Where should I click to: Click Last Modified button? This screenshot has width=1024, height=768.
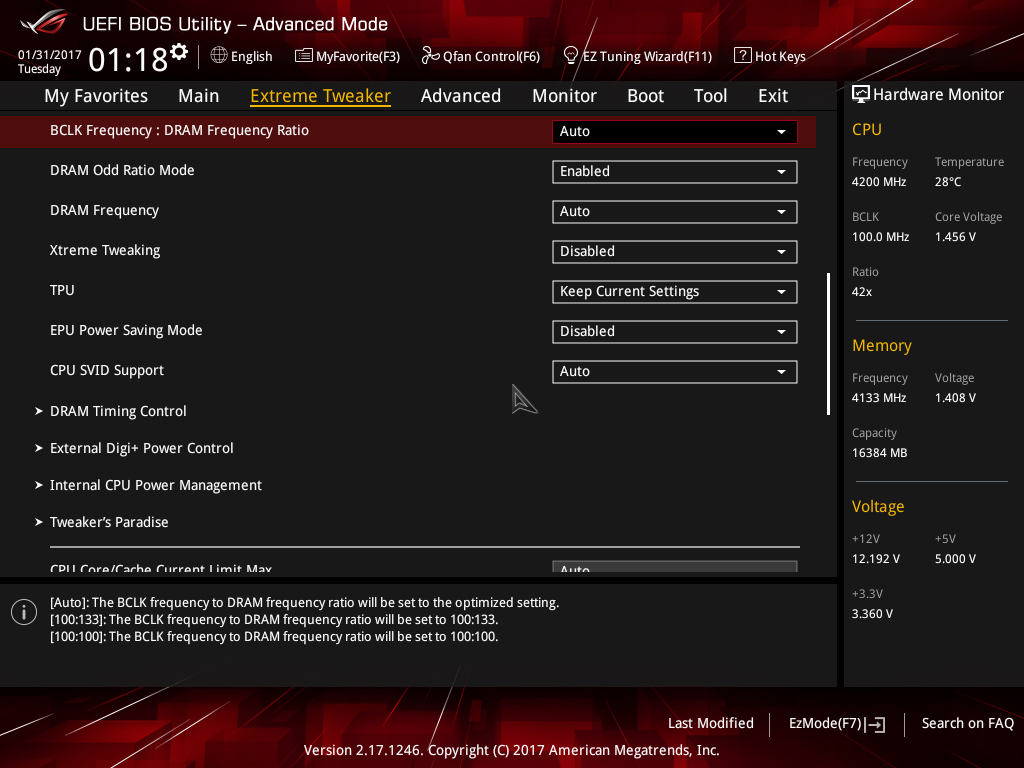(711, 724)
